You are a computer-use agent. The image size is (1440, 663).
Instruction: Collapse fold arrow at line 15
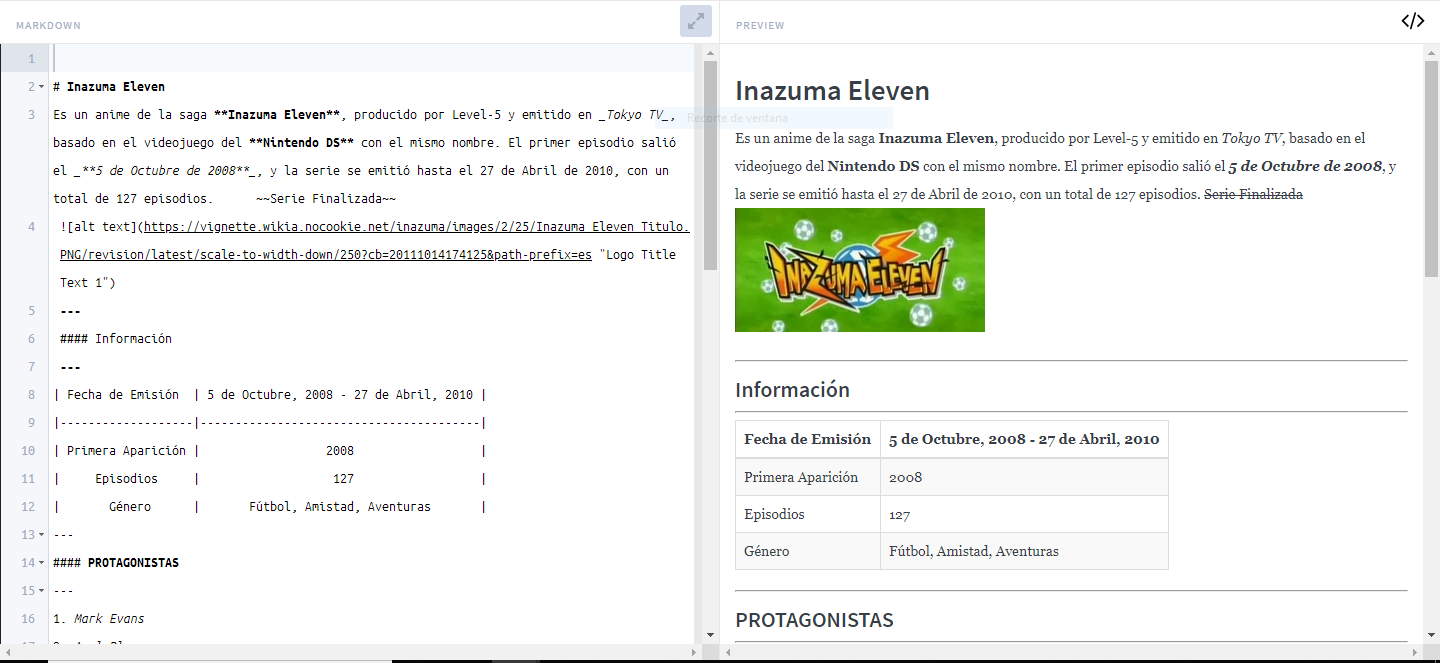(x=42, y=591)
